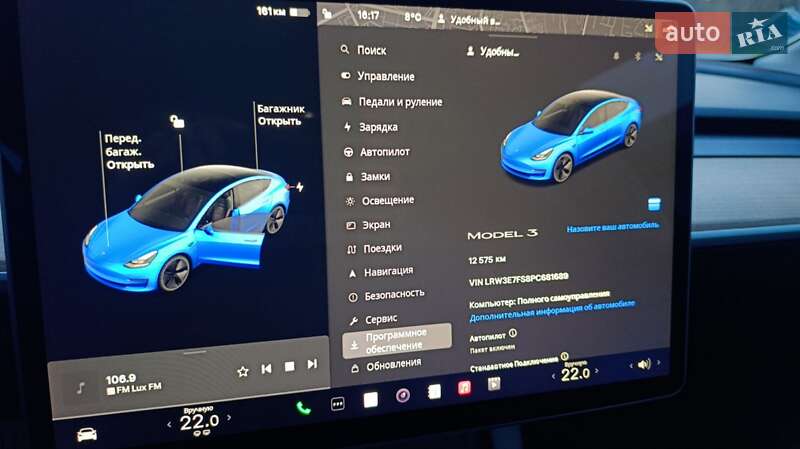Tap the 16:17 clock in status bar

[x=368, y=16]
